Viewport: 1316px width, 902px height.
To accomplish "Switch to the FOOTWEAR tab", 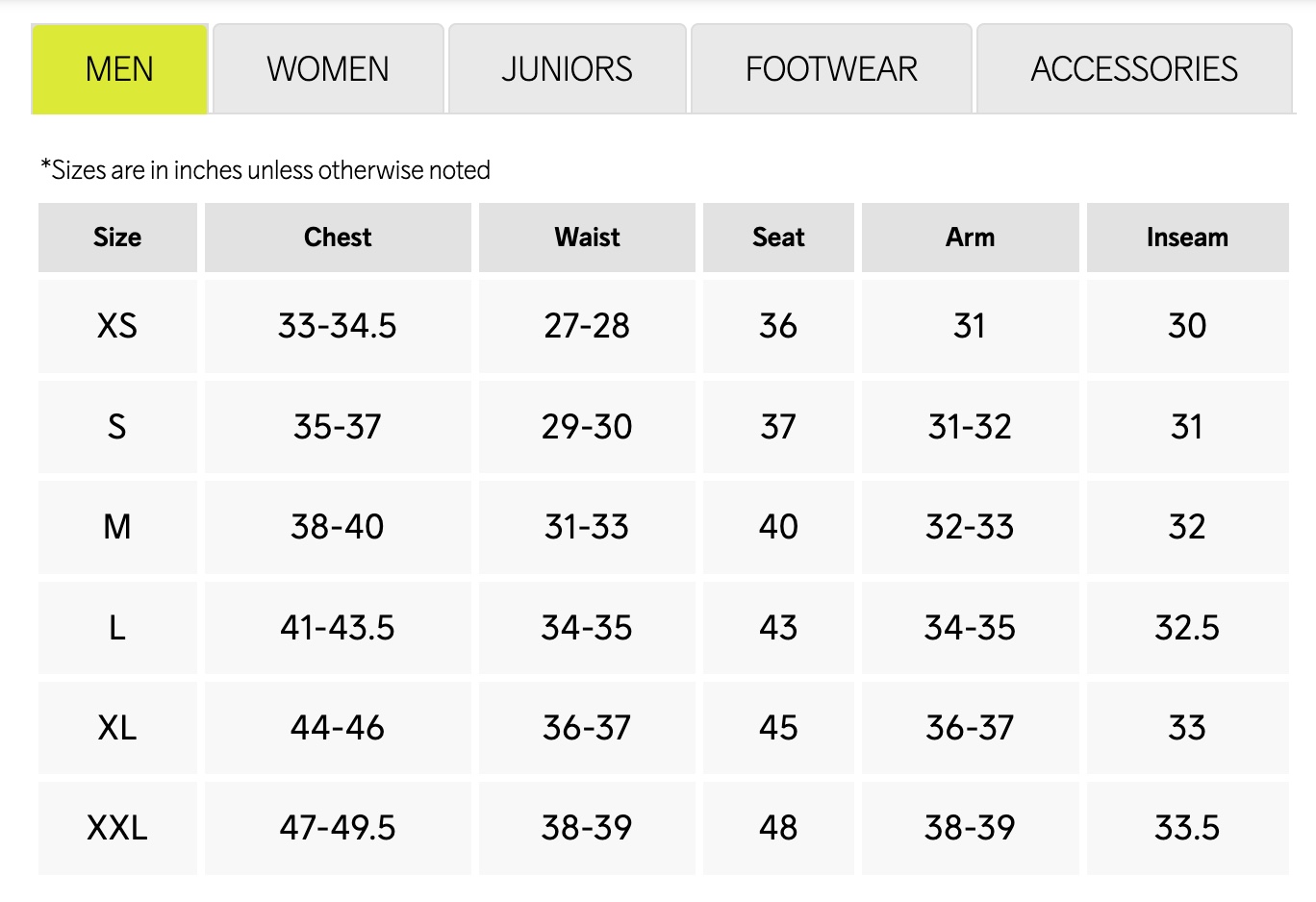I will tap(831, 69).
